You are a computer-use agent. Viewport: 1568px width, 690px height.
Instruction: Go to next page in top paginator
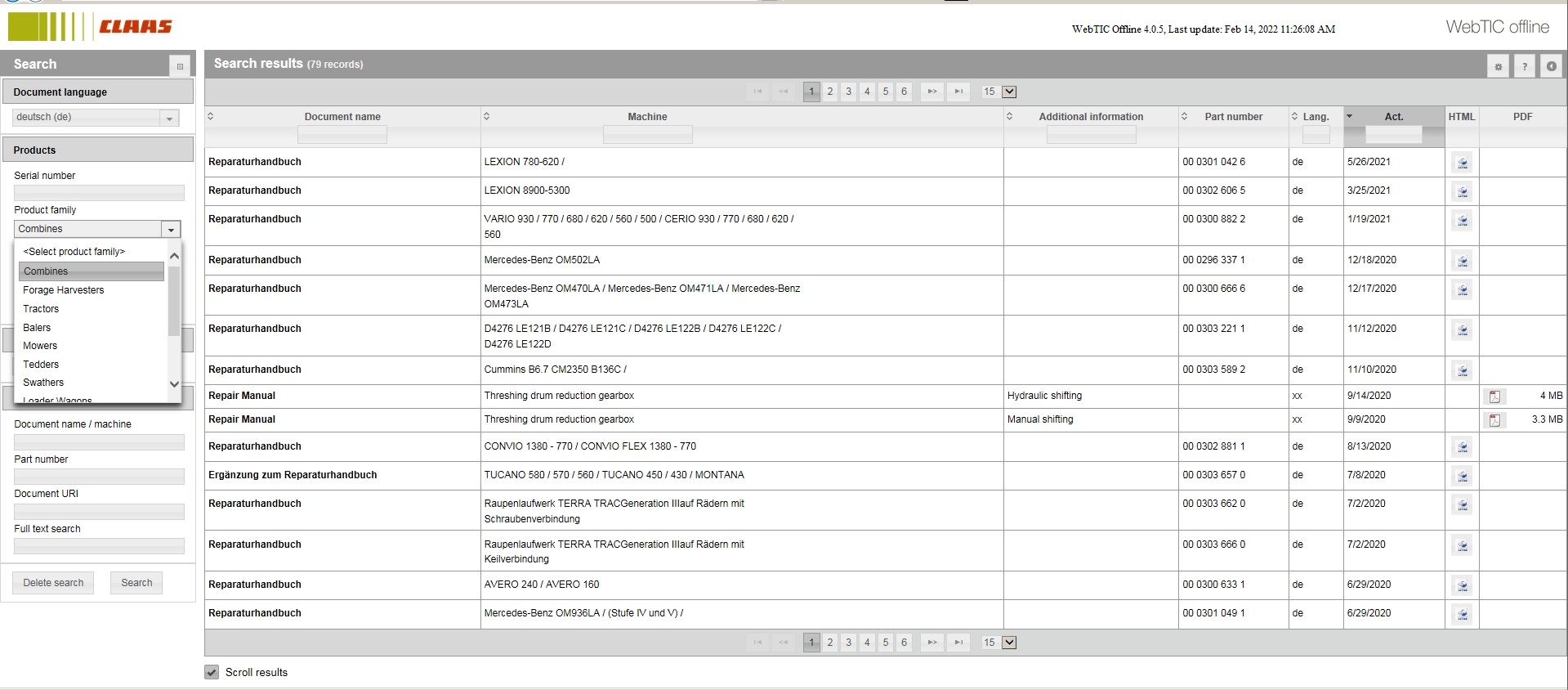coord(932,92)
